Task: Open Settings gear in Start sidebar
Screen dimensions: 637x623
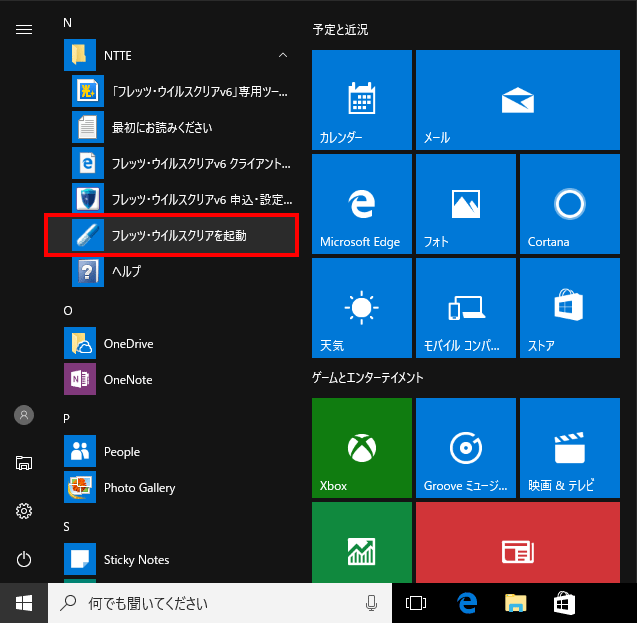Action: [24, 511]
